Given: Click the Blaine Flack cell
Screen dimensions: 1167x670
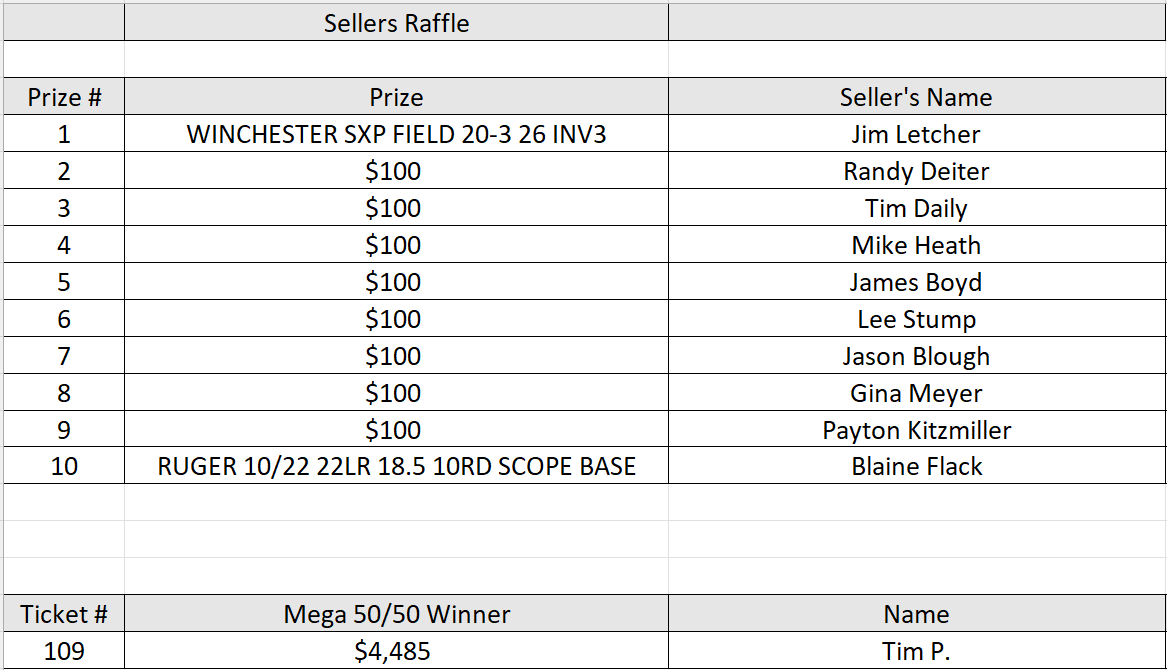Looking at the screenshot, I should click(x=916, y=466).
